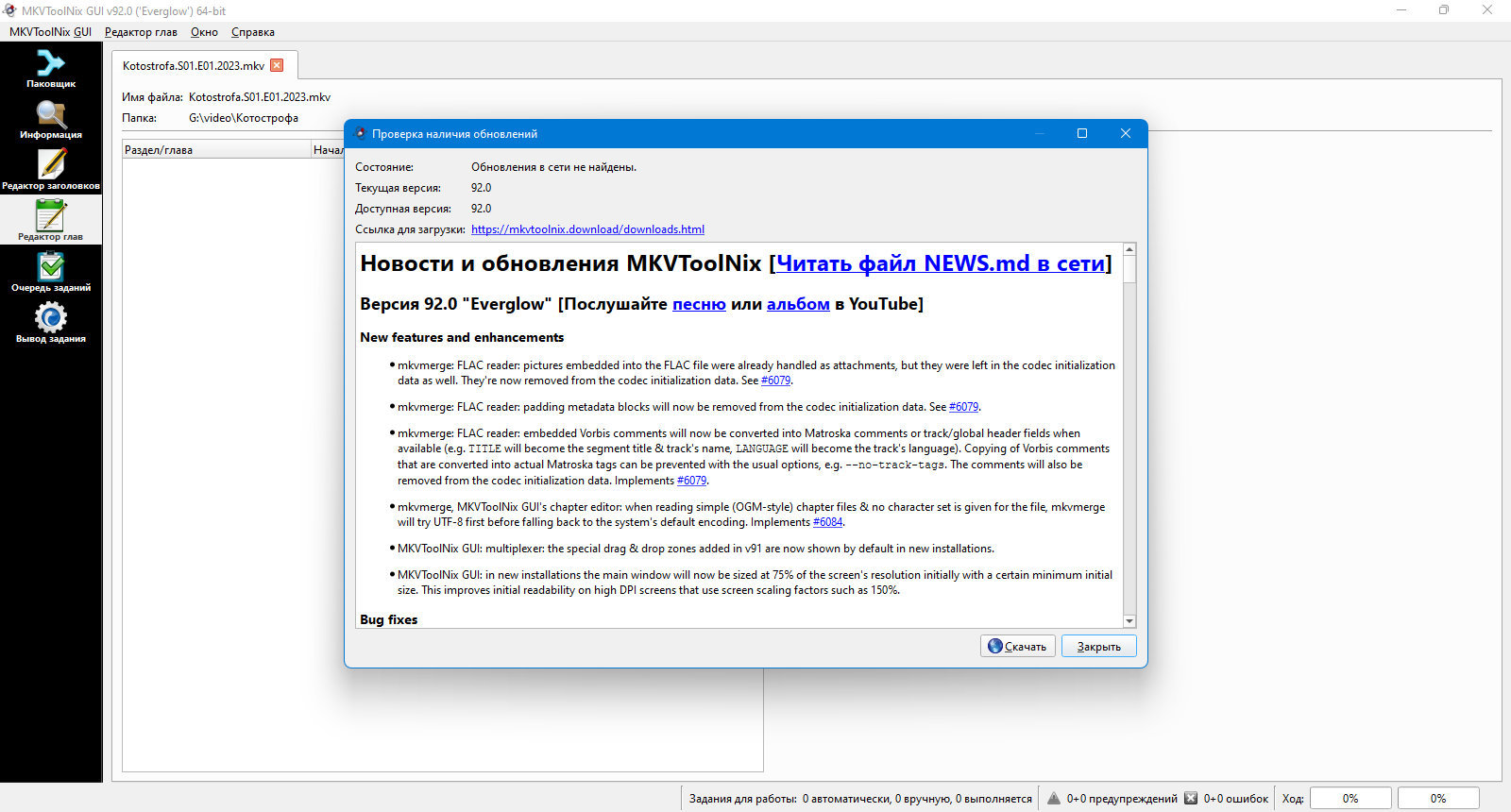1511x812 pixels.
Task: Open the Паковщик (multiplexer) tool
Action: coord(51,68)
